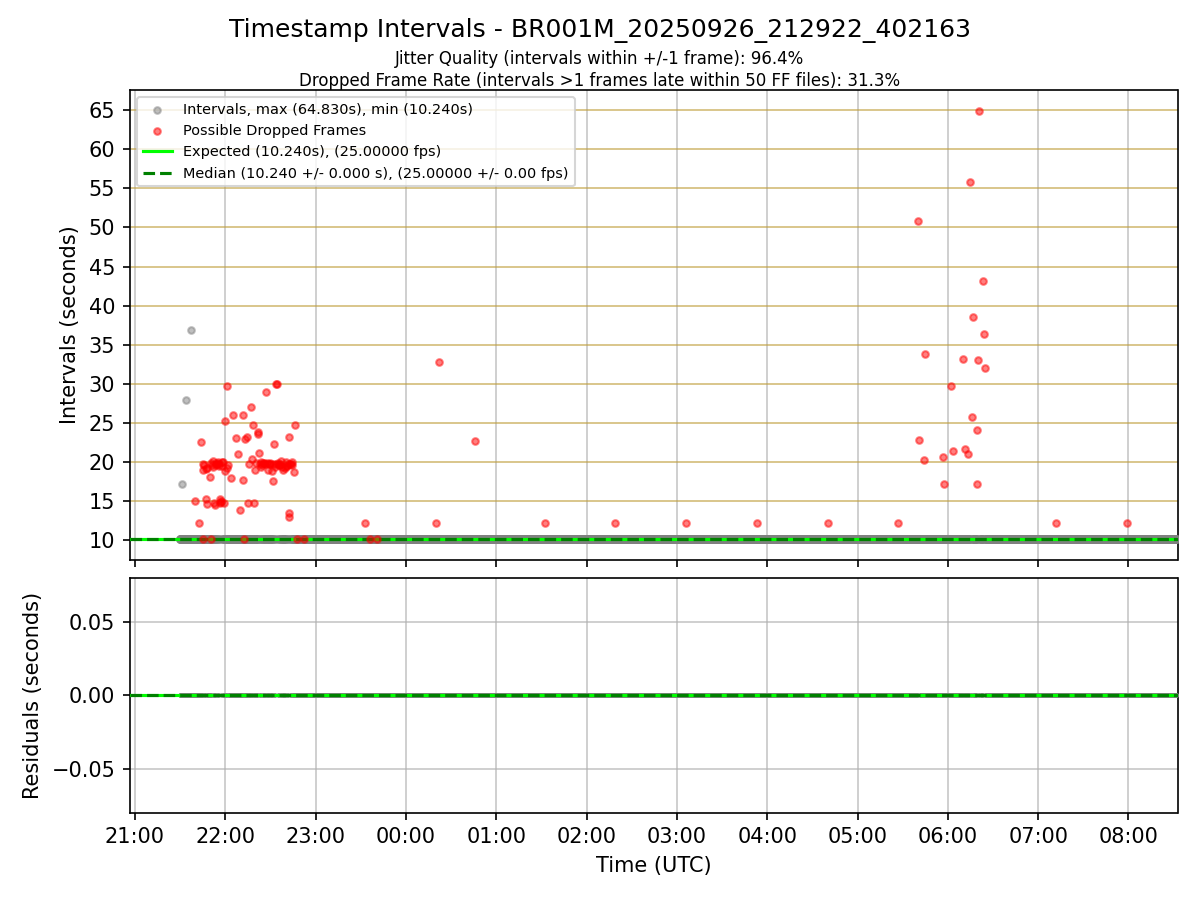Click legend entry 'Possible Dropped Frames'
This screenshot has width=1200, height=900.
(x=274, y=130)
